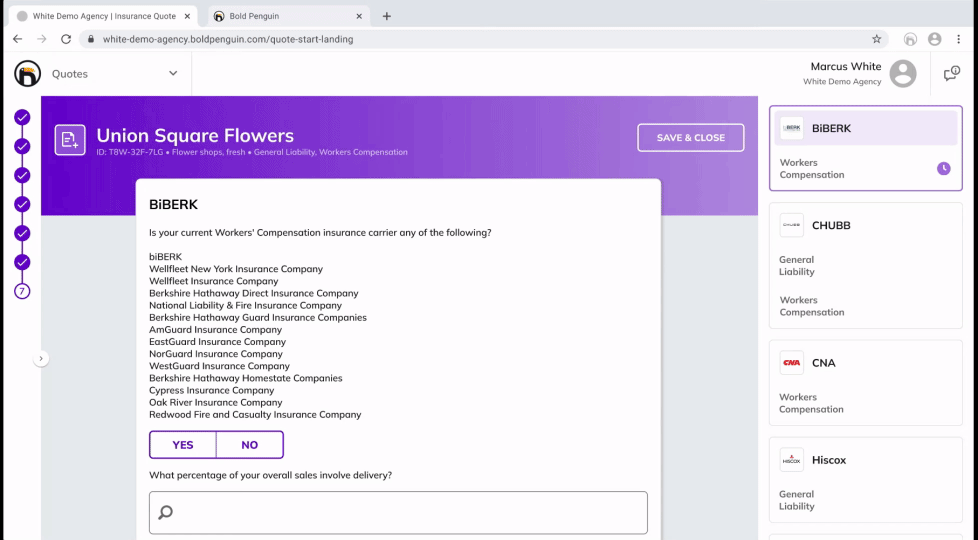Go to completed step six checkmark
Screen dimensions: 978x540
(22, 262)
